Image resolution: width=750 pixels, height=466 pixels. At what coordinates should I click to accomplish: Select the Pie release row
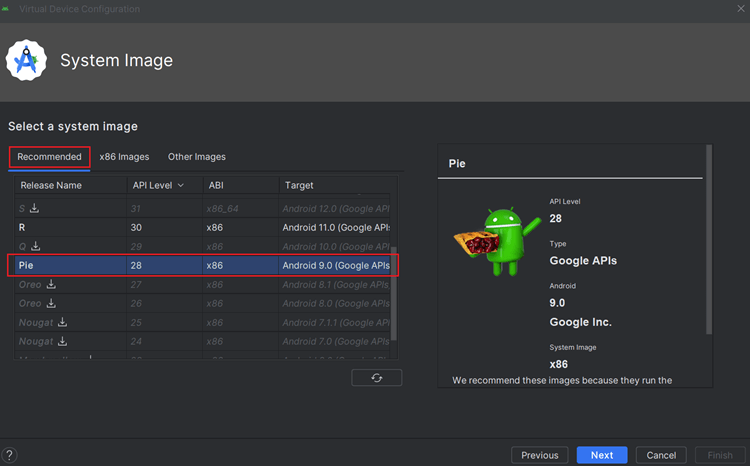(202, 265)
